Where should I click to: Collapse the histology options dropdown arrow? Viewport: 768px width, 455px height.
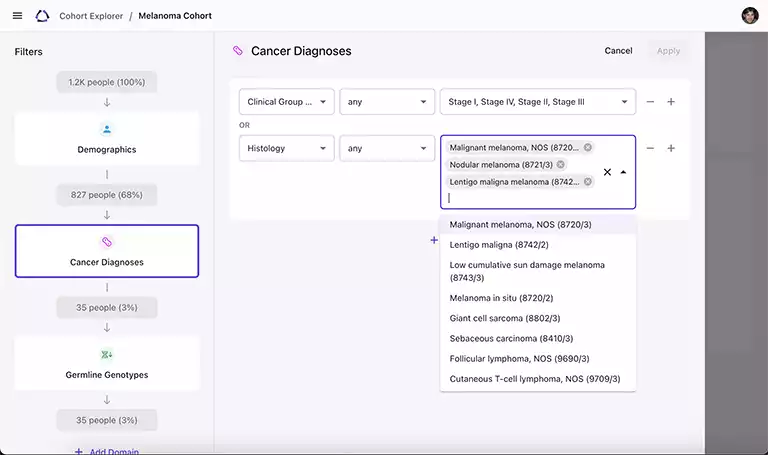coord(623,172)
